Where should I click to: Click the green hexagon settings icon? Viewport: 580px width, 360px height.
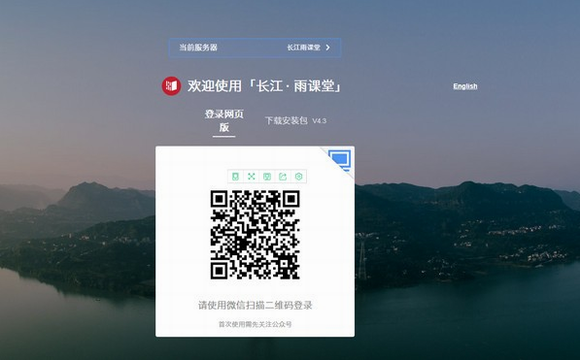point(299,176)
